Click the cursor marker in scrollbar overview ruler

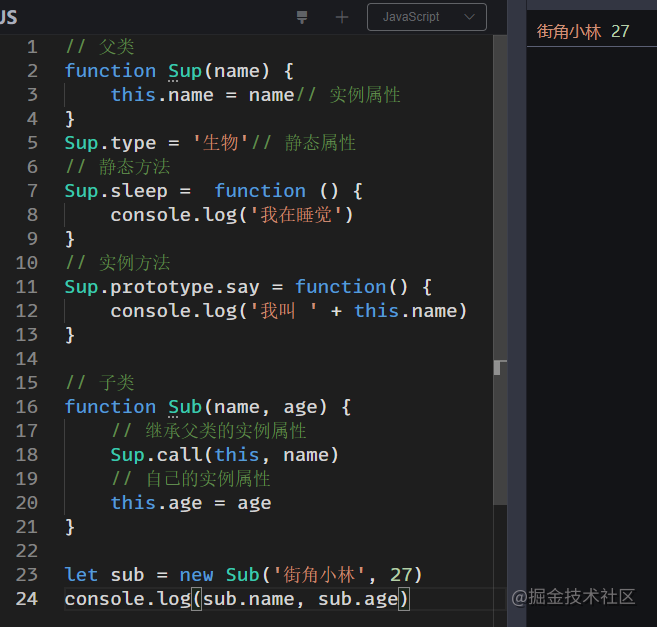(x=500, y=368)
